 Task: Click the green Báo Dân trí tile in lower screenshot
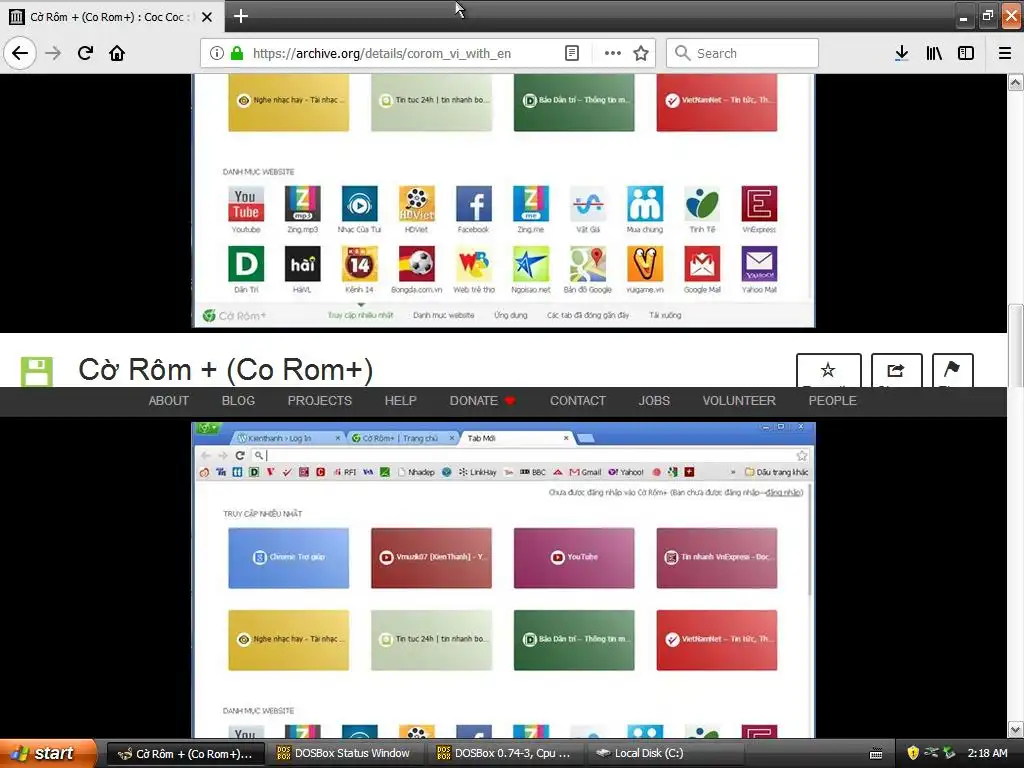click(573, 640)
